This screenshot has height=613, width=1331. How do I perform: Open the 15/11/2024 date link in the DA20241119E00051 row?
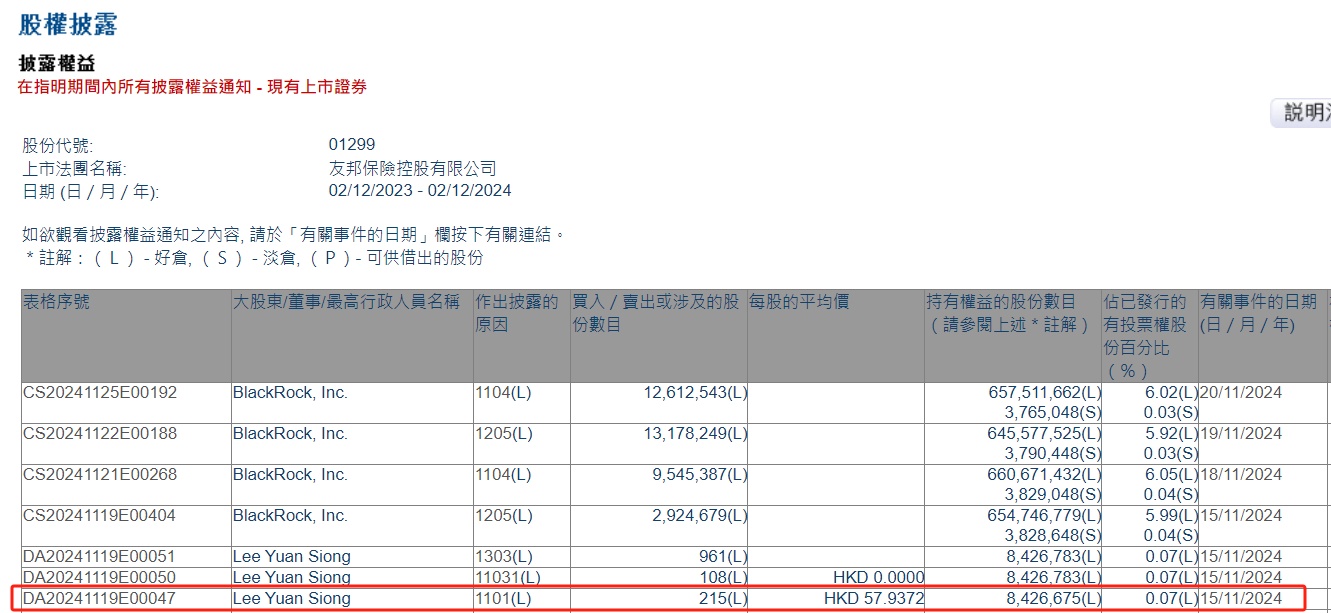1241,557
